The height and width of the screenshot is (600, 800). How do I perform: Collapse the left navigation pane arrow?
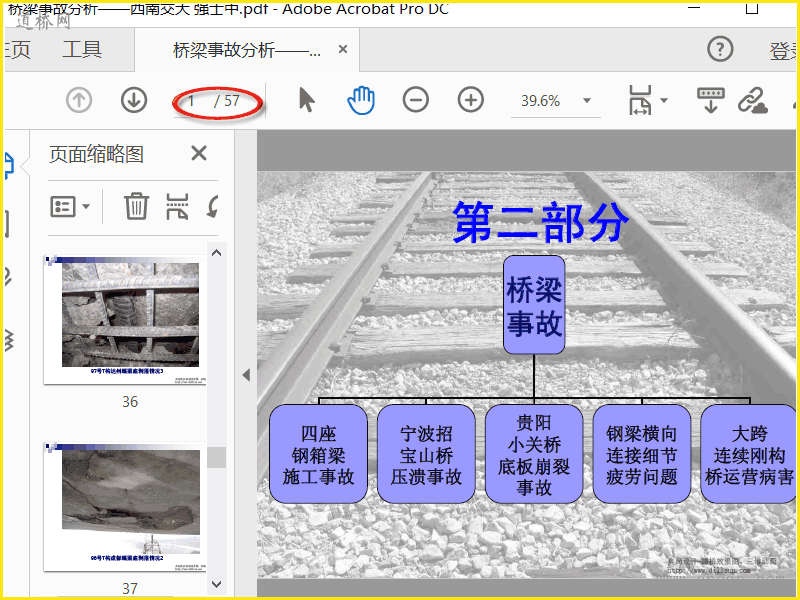coord(246,375)
